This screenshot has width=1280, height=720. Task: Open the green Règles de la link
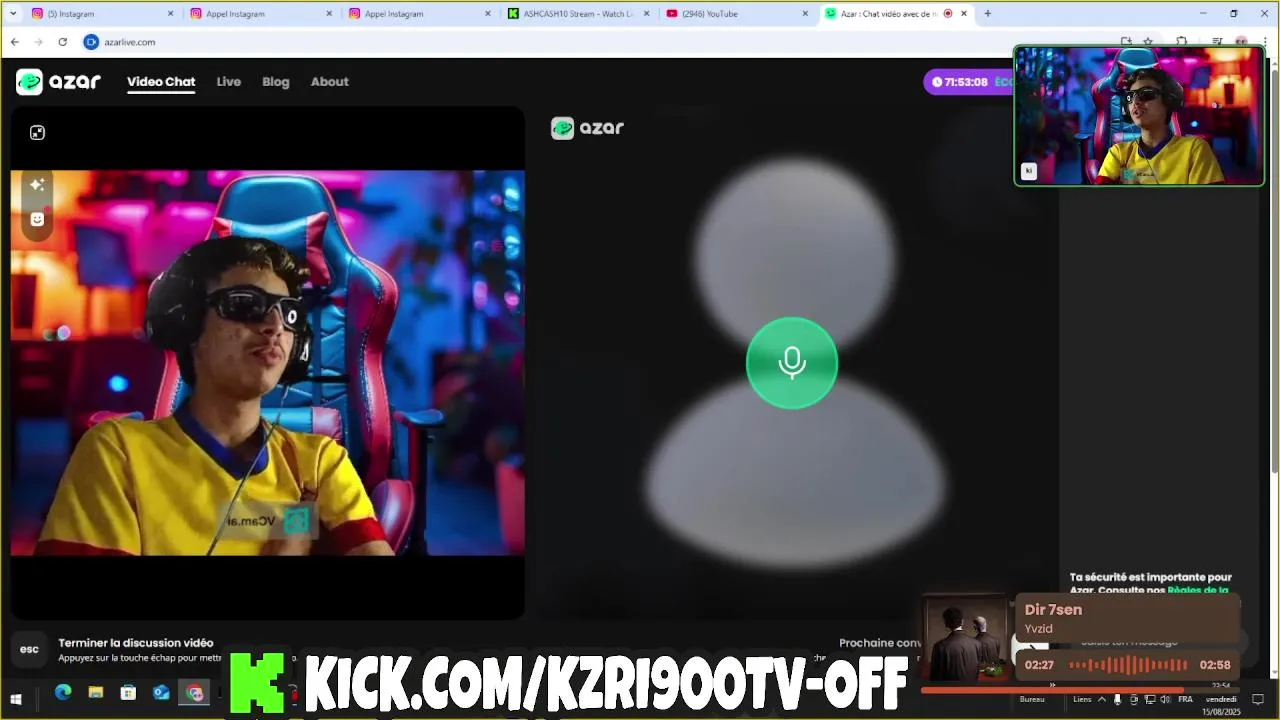(1197, 590)
